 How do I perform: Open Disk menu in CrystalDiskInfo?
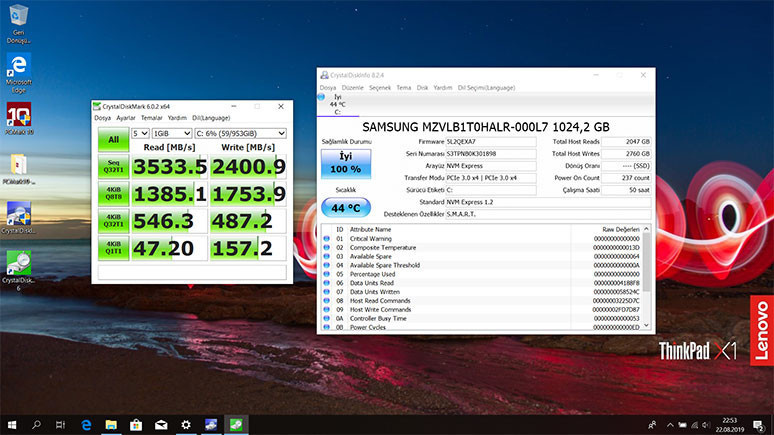(x=422, y=87)
